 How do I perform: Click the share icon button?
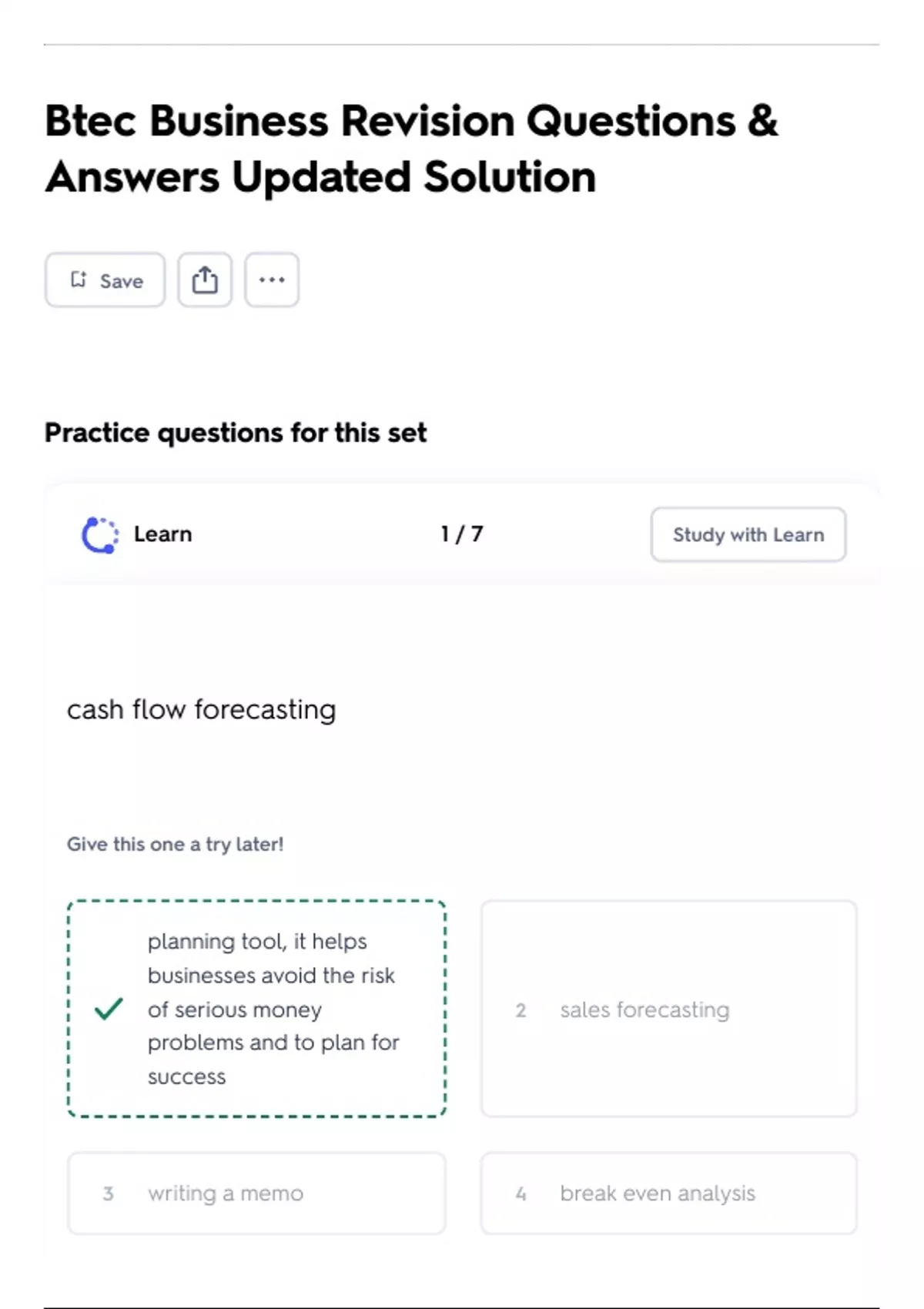tap(205, 280)
